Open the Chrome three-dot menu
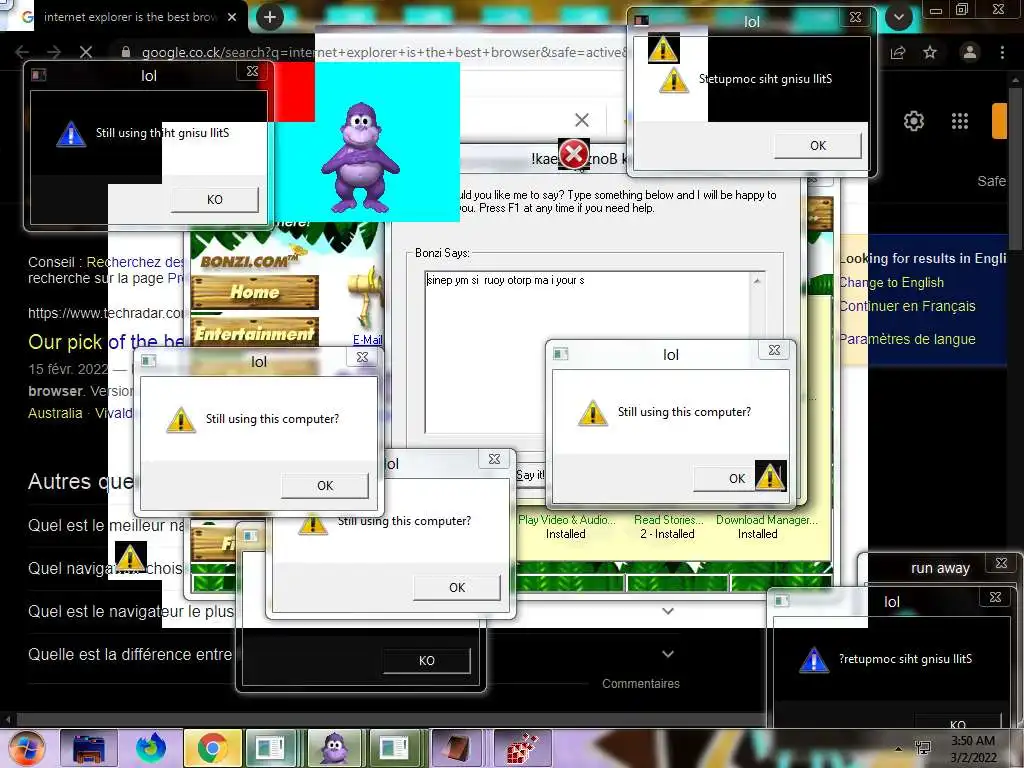The height and width of the screenshot is (768, 1024). [x=1002, y=52]
